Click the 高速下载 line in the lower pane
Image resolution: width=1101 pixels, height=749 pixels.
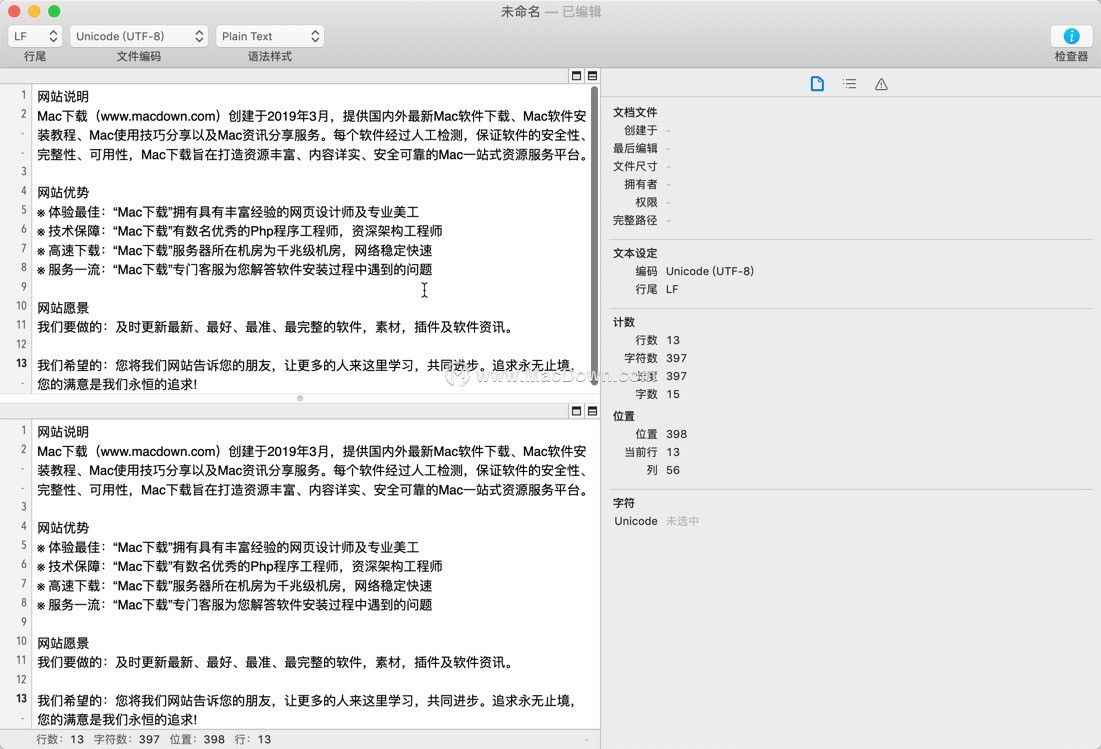[235, 586]
